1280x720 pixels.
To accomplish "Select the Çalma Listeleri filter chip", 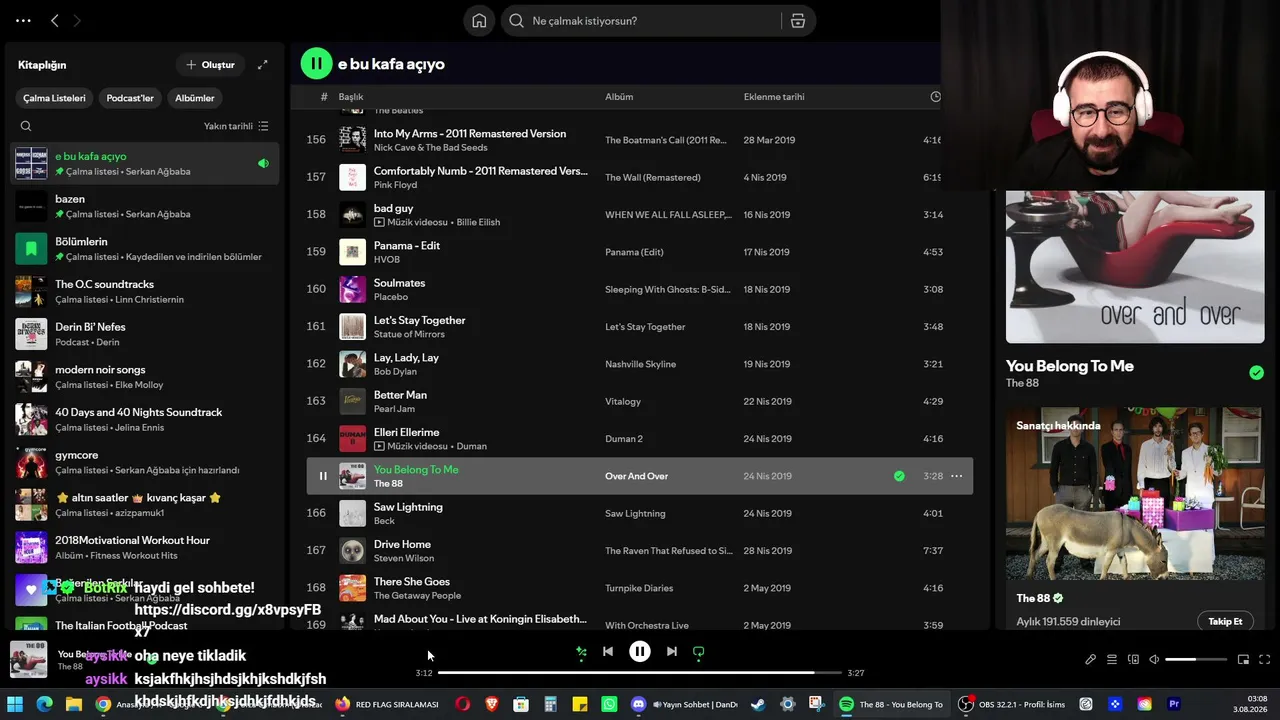I will tap(55, 98).
